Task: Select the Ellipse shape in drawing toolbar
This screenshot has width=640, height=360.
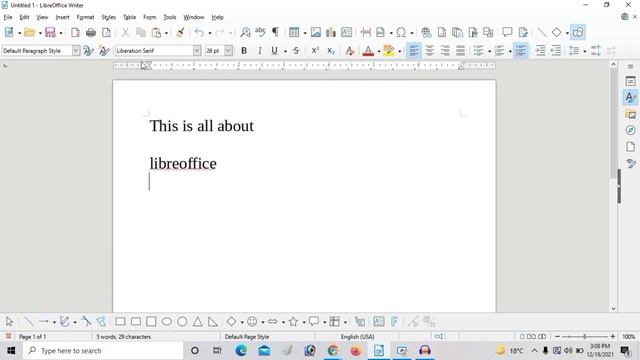Action: pyautogui.click(x=167, y=322)
